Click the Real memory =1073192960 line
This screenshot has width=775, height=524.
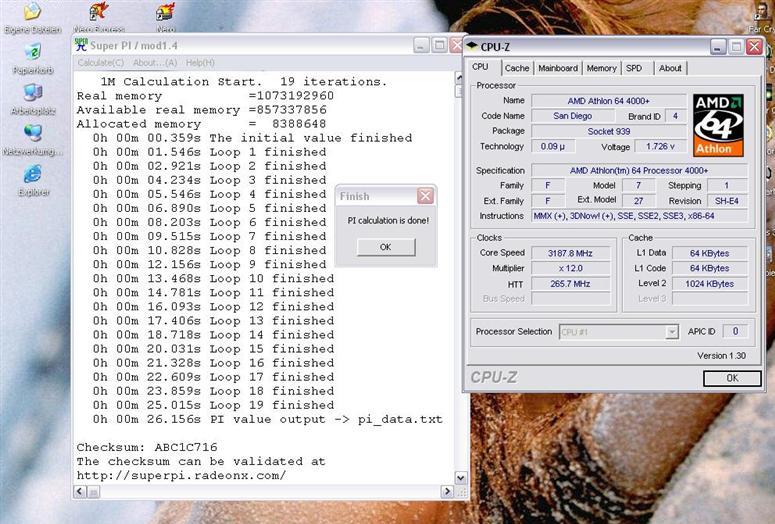[x=205, y=96]
